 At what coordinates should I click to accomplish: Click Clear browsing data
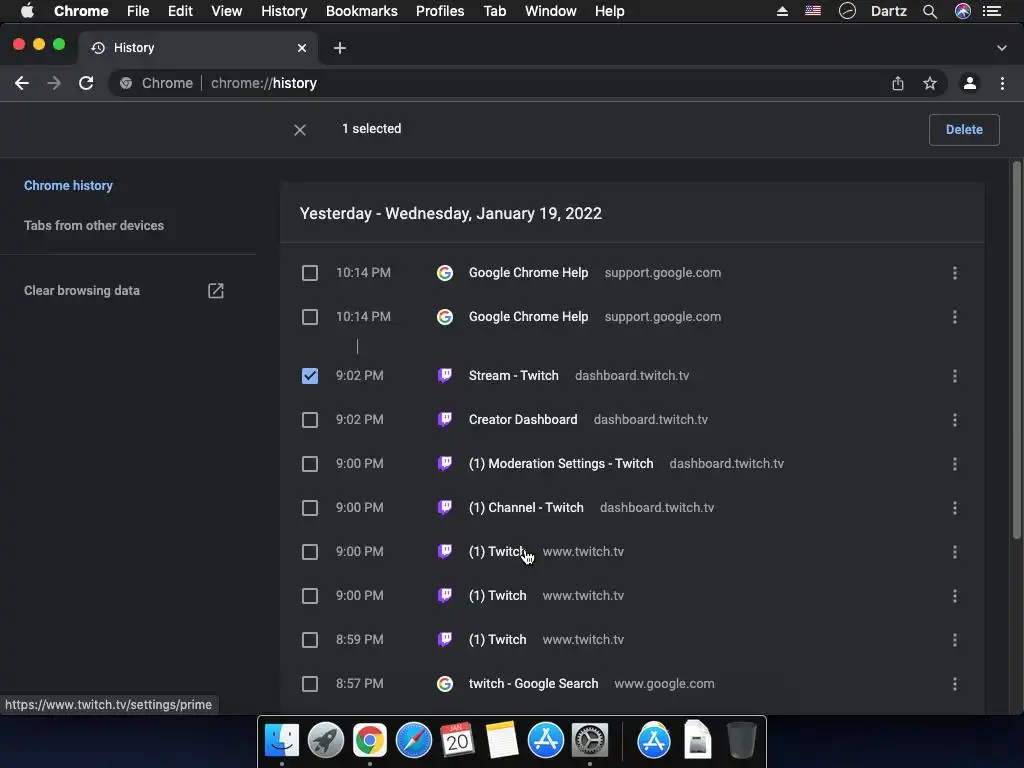82,291
